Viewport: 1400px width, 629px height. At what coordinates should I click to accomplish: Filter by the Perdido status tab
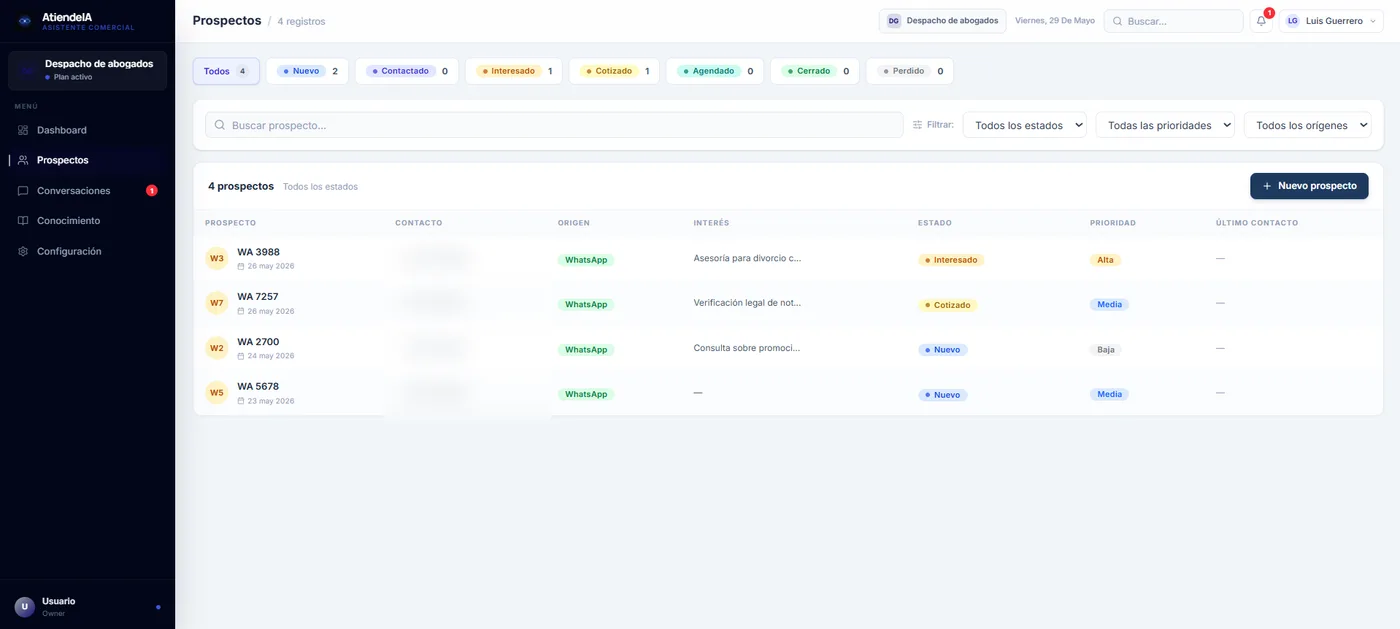tap(910, 71)
